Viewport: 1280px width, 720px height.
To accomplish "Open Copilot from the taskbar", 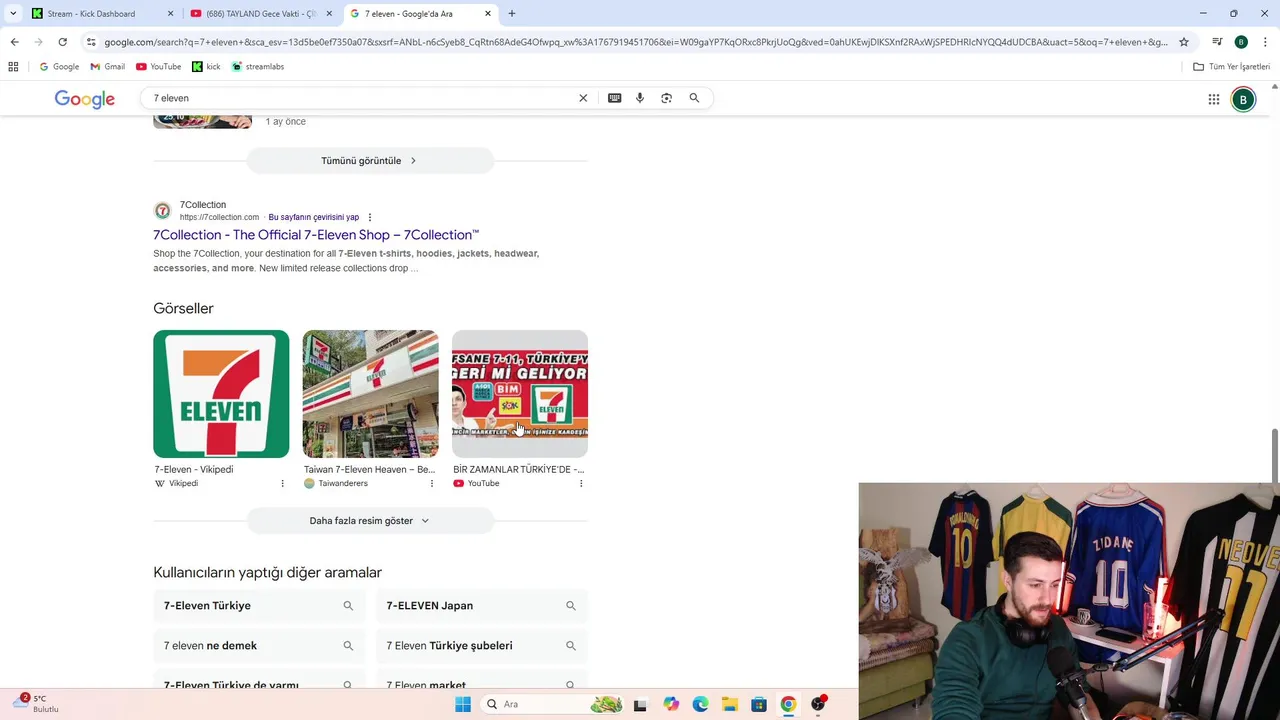I will click(670, 704).
